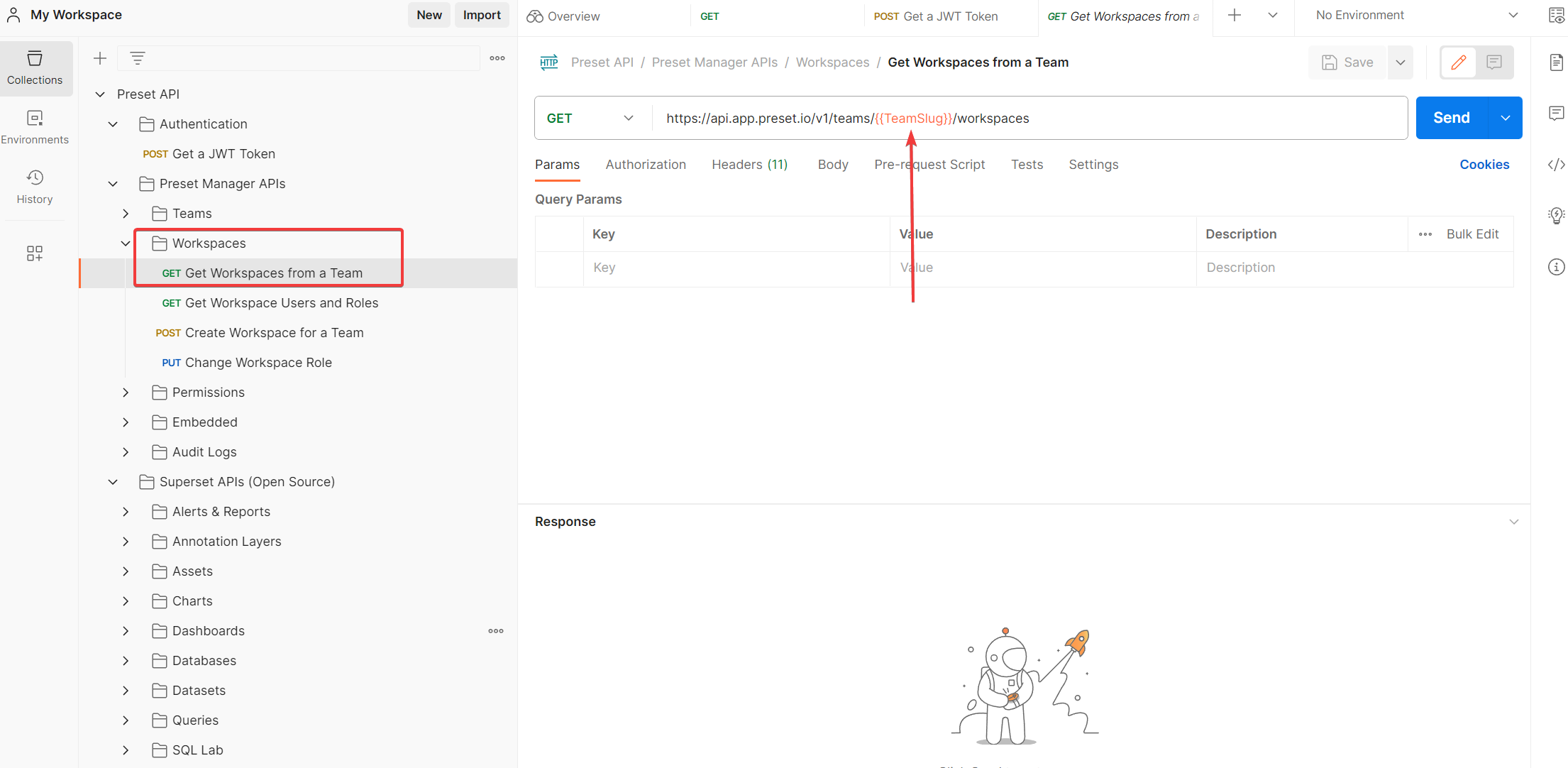Open the Collections sidebar panel

pos(35,68)
